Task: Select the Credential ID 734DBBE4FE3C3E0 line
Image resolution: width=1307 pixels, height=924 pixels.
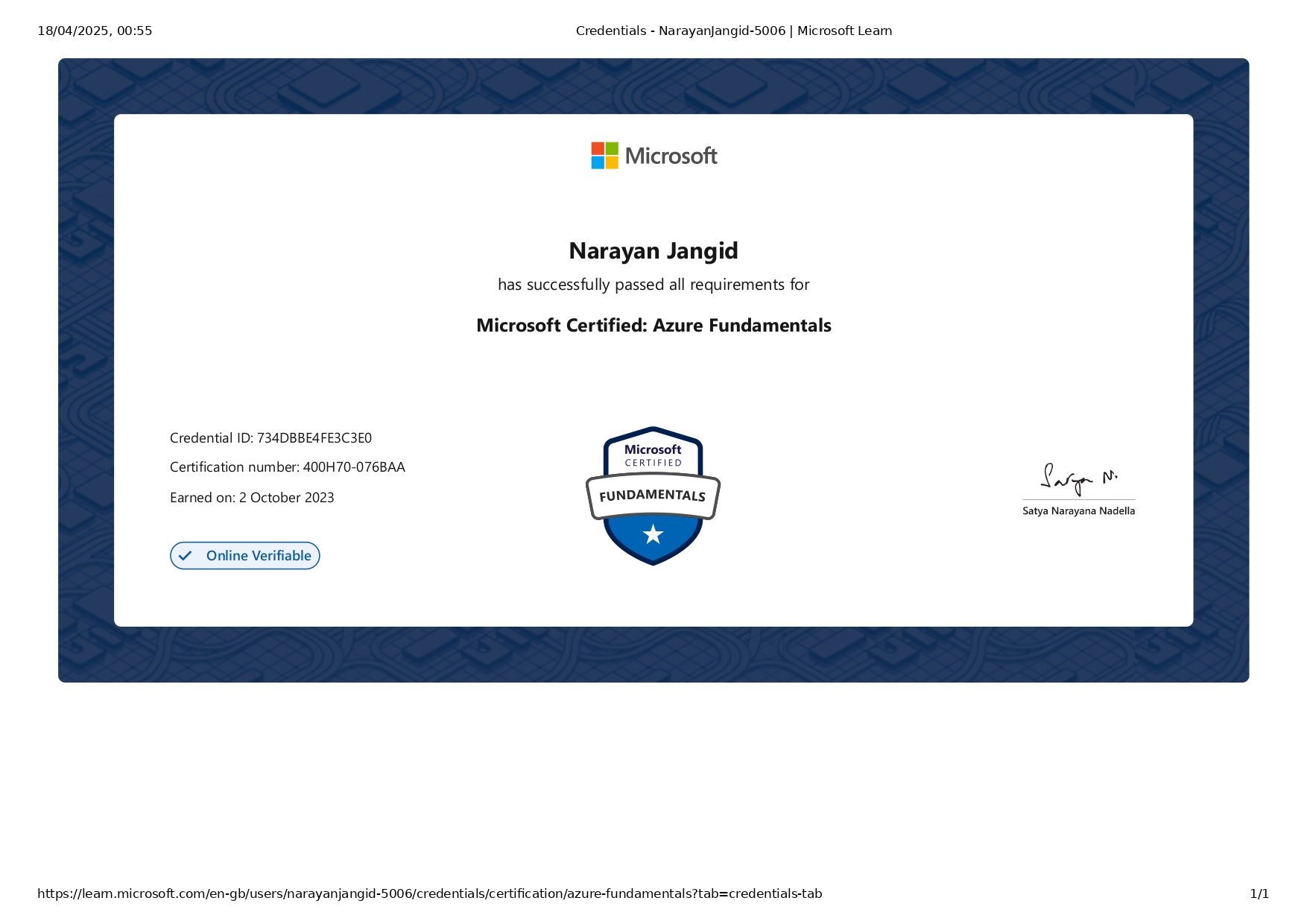Action: click(x=270, y=438)
